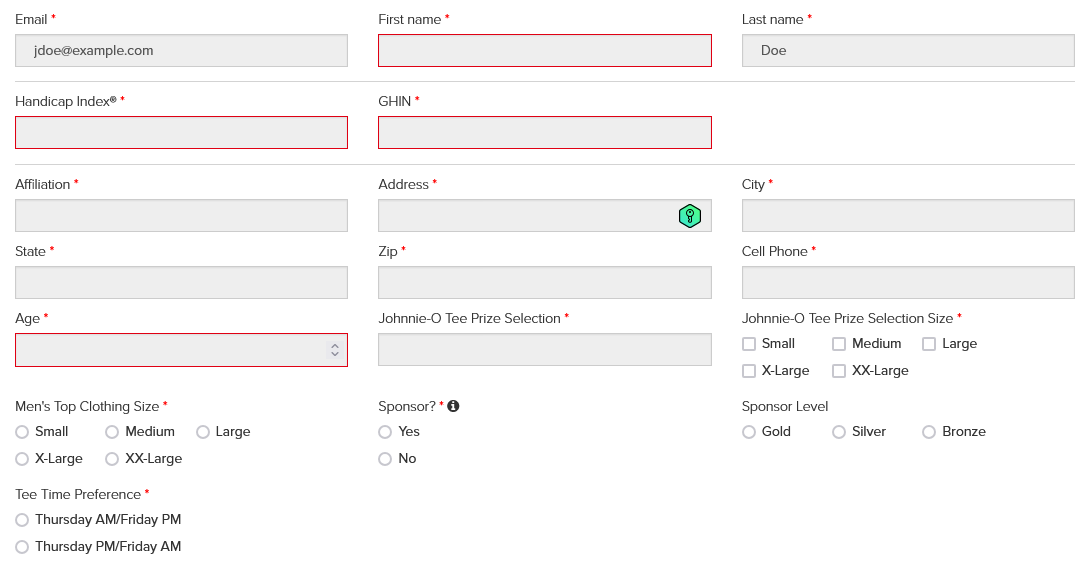Check the Small tee prize size checkbox
Image resolution: width=1083 pixels, height=567 pixels.
(749, 344)
